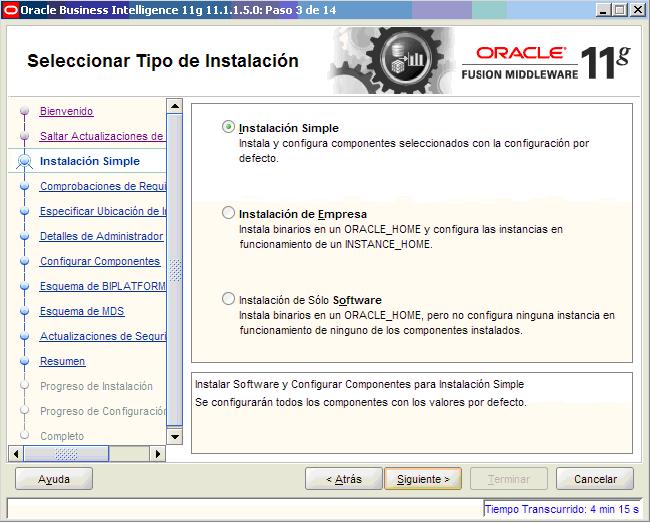Close the installer window

tap(638, 10)
